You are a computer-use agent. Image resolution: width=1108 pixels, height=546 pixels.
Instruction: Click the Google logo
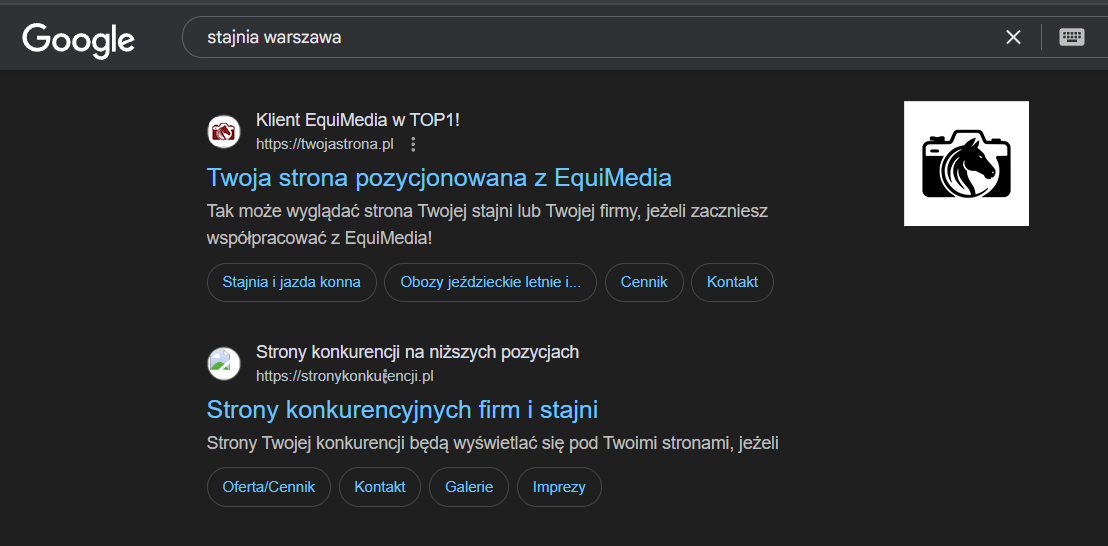pos(78,39)
